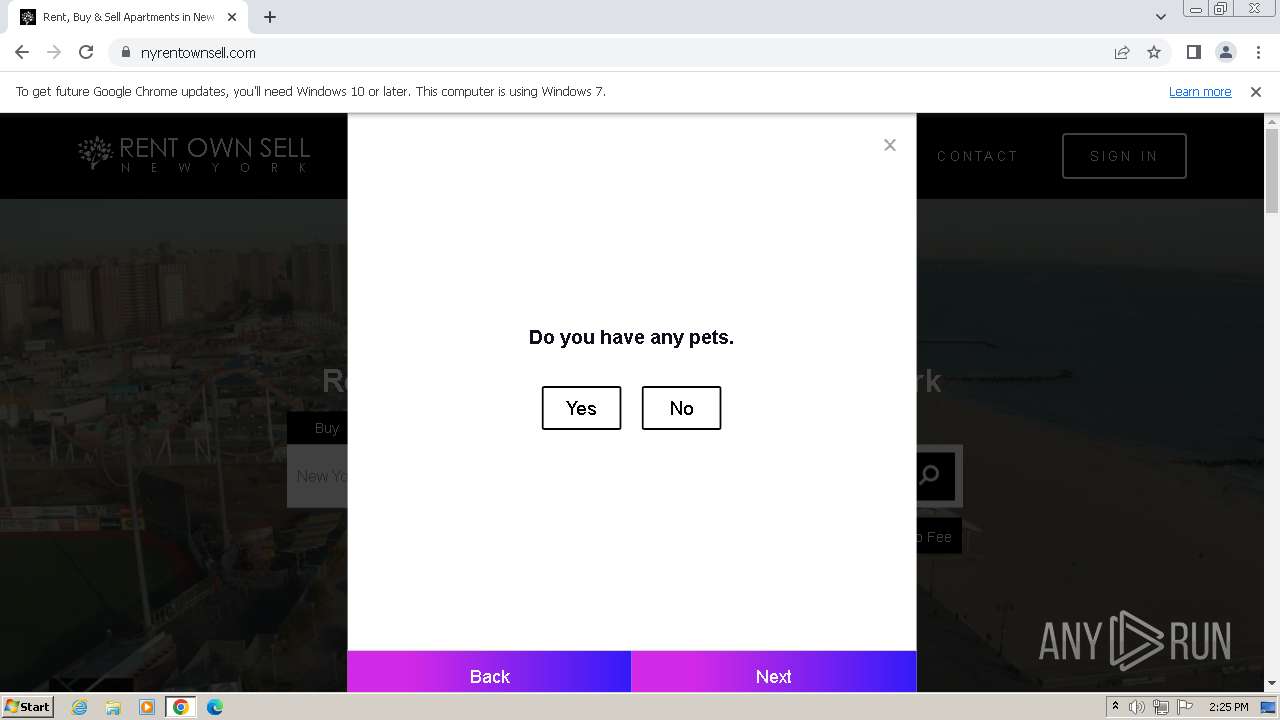Viewport: 1280px width, 720px height.
Task: Close the pets survey dialog
Action: coord(889,145)
